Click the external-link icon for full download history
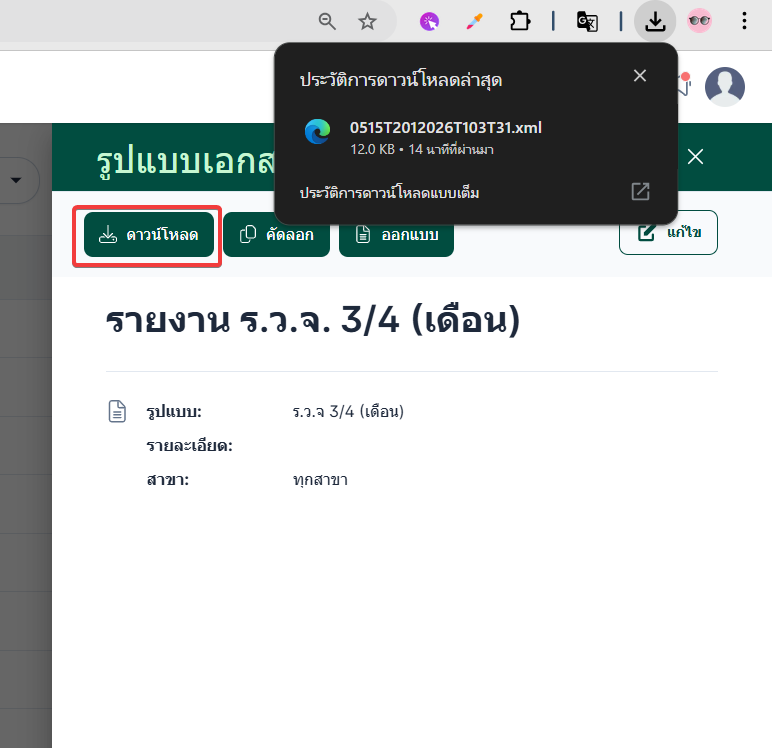The image size is (772, 748). pos(641,192)
